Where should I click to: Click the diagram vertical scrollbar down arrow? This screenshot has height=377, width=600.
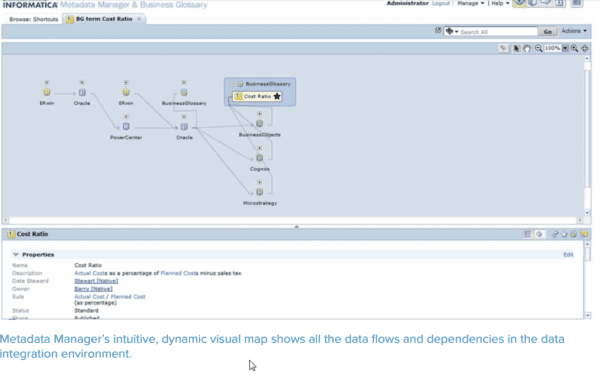587,213
